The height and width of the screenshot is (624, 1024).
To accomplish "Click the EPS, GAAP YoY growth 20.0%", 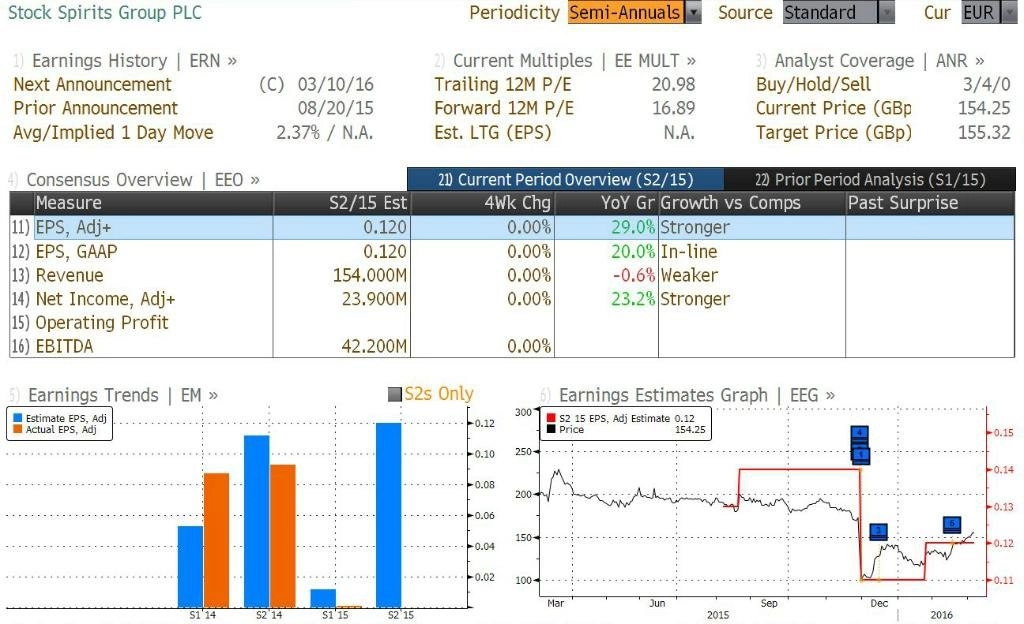I will 633,251.
